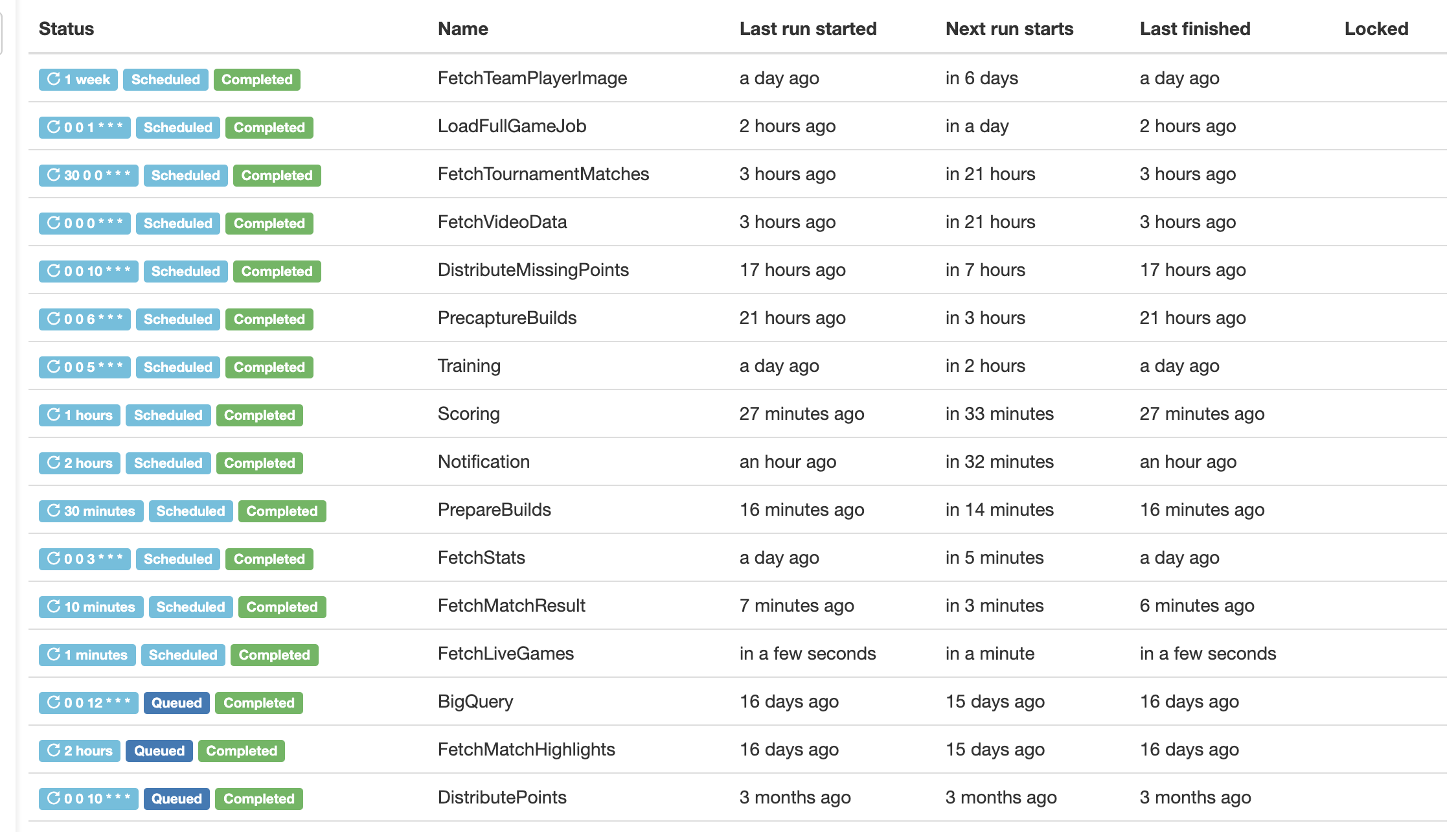Click the repeat icon in the 1 week badge
Image resolution: width=1456 pixels, height=832 pixels.
pyautogui.click(x=54, y=79)
